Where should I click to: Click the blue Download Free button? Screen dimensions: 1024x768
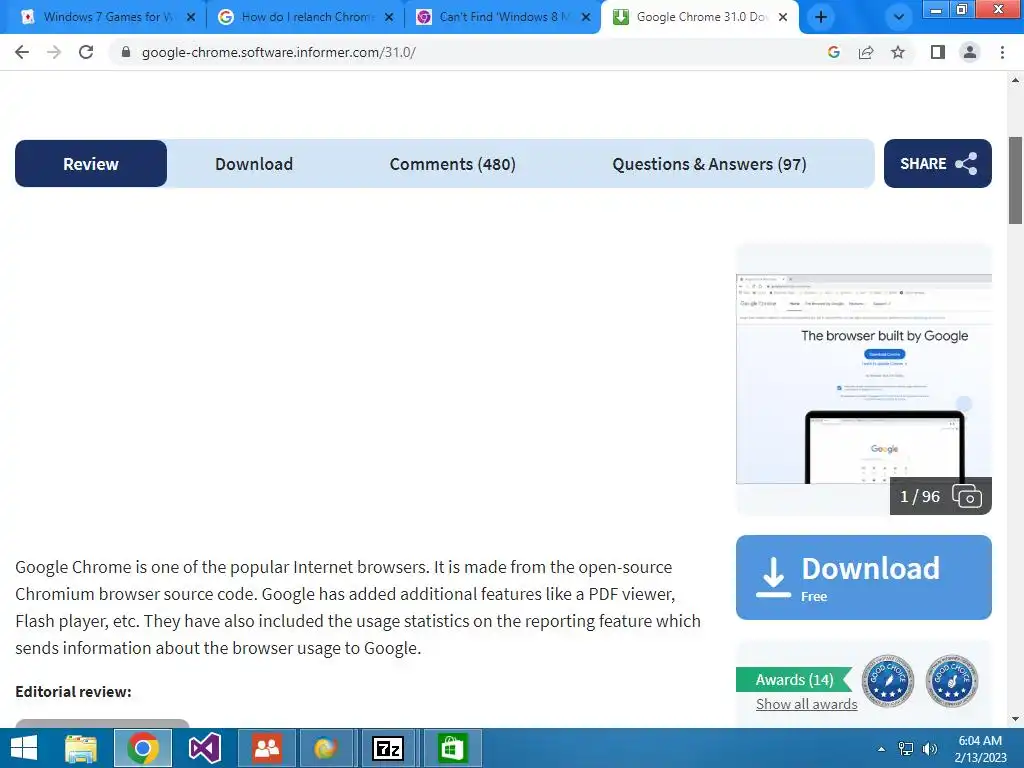tap(863, 577)
